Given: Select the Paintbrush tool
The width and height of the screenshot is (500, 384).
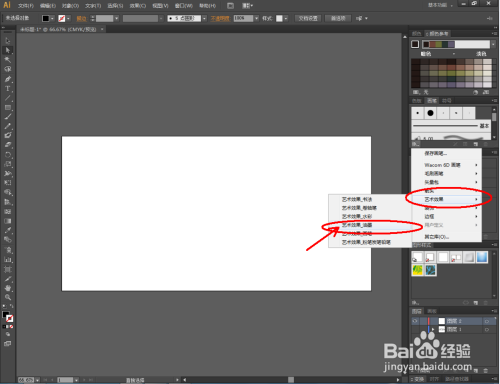Looking at the screenshot, I should (8, 117).
